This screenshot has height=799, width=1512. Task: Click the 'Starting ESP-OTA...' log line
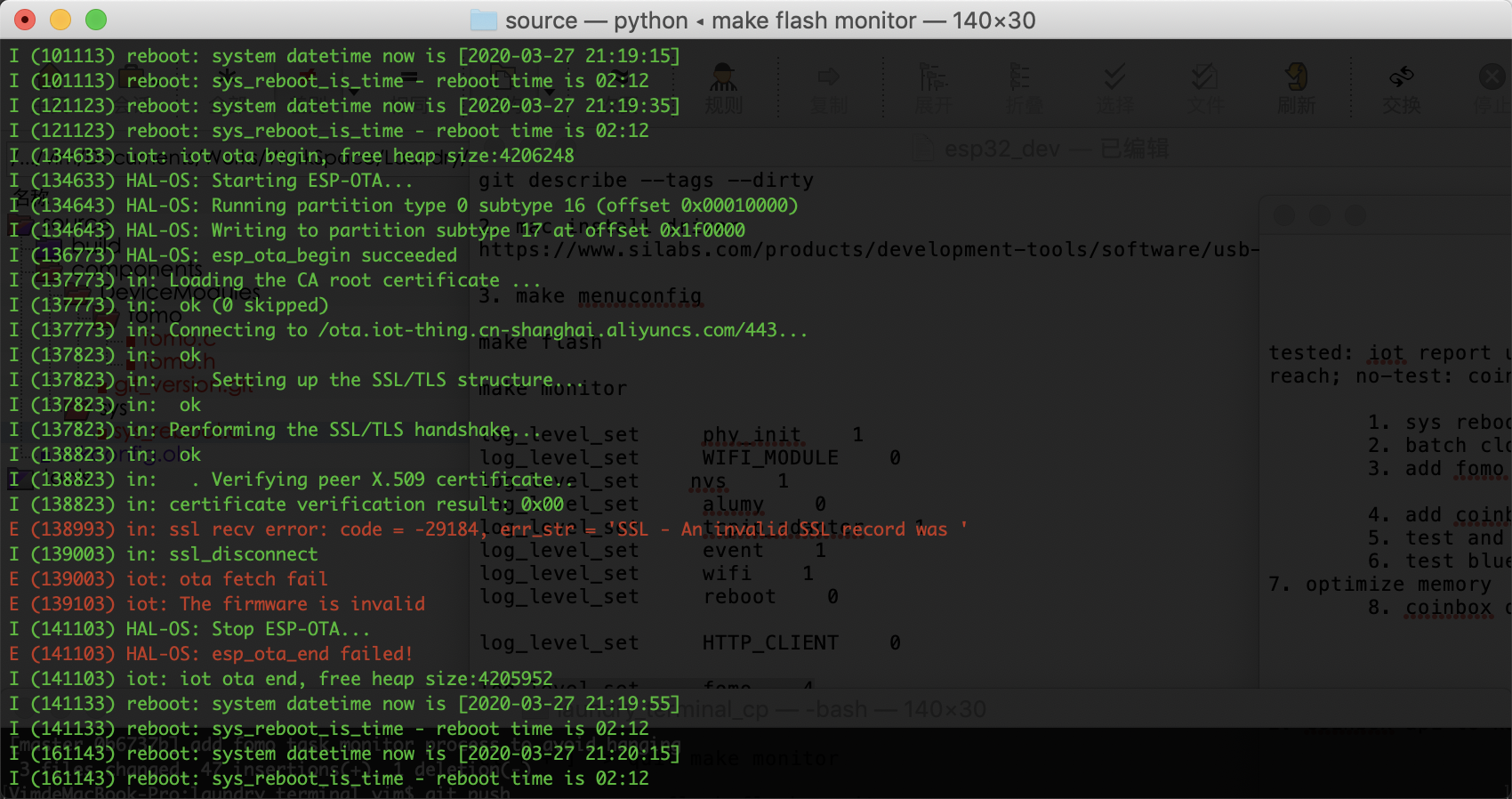coord(212,181)
